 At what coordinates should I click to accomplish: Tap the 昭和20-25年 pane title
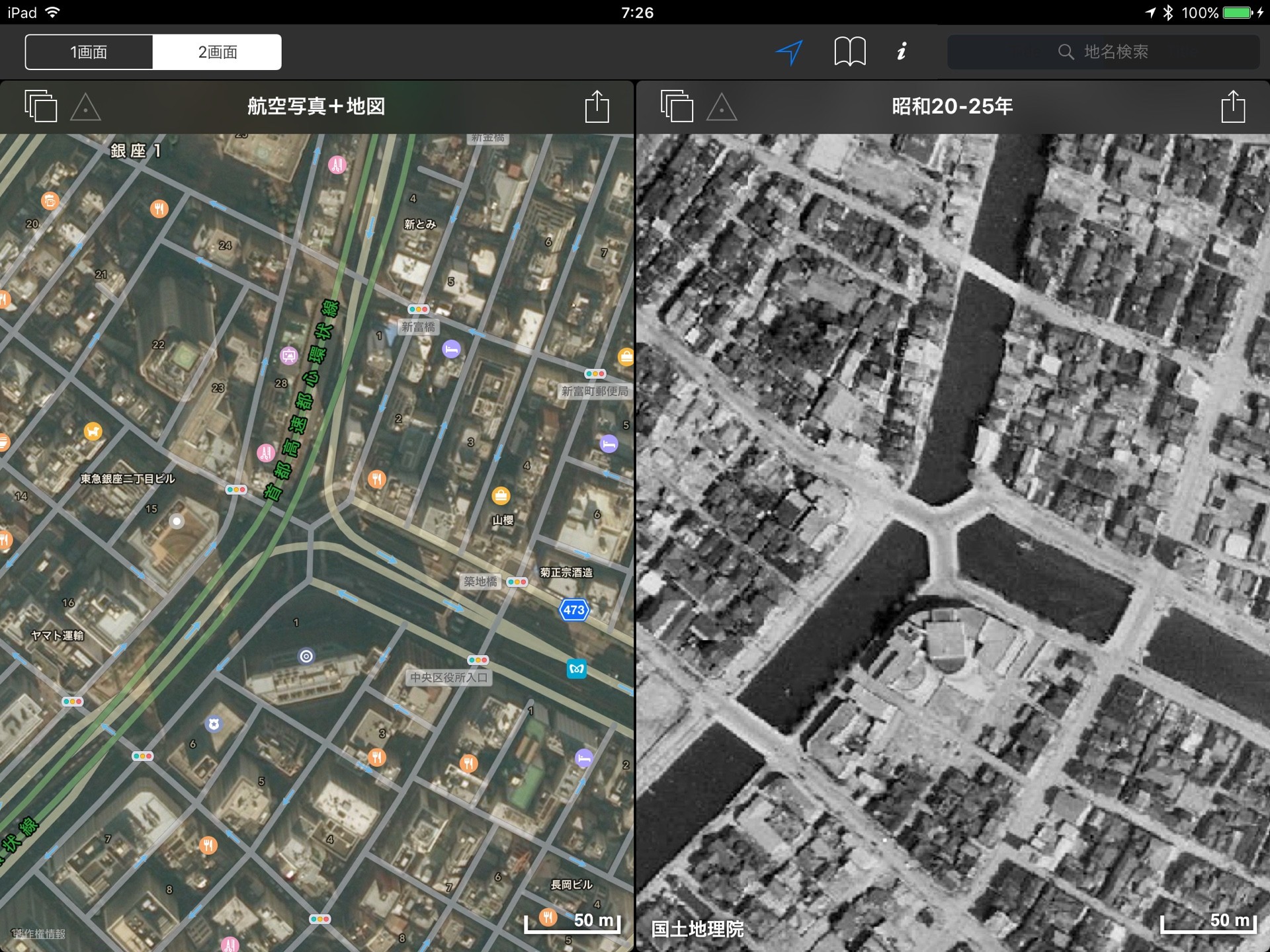952,106
